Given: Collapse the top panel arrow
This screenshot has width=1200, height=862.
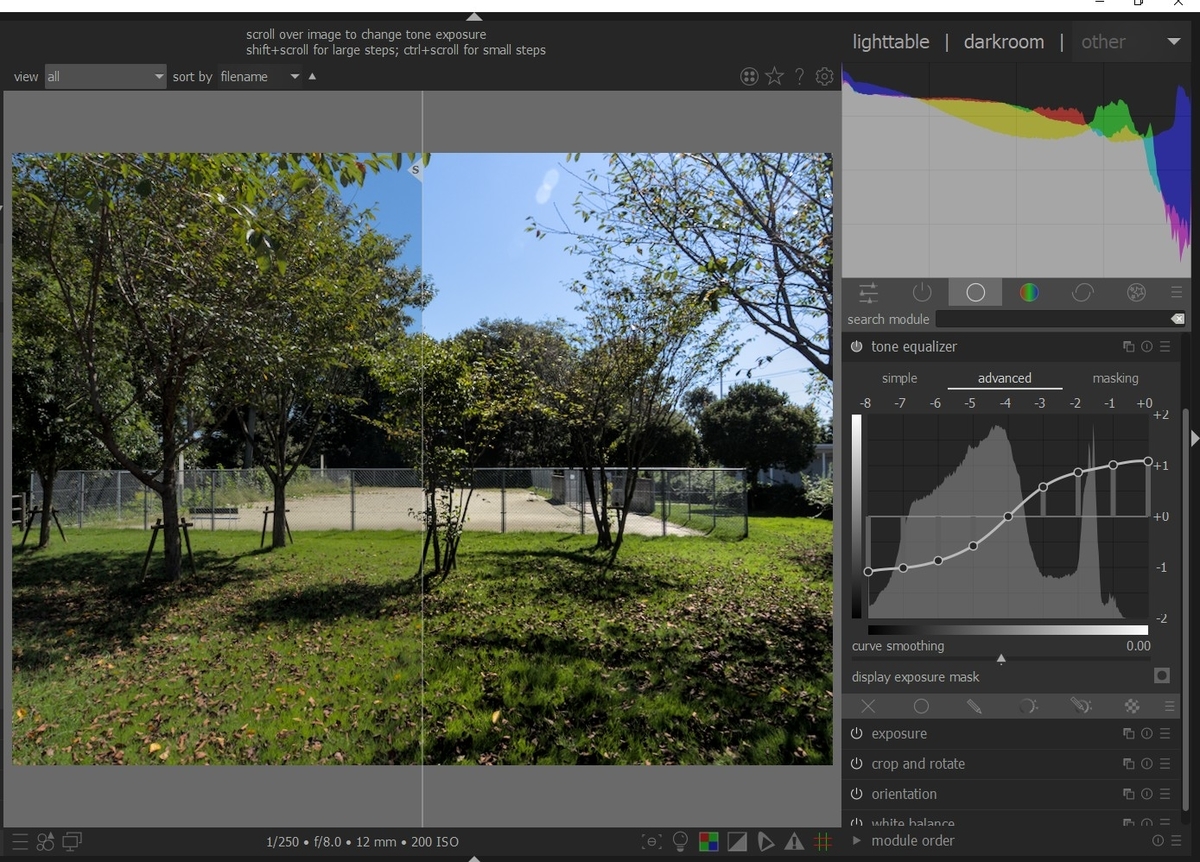Looking at the screenshot, I should [474, 16].
